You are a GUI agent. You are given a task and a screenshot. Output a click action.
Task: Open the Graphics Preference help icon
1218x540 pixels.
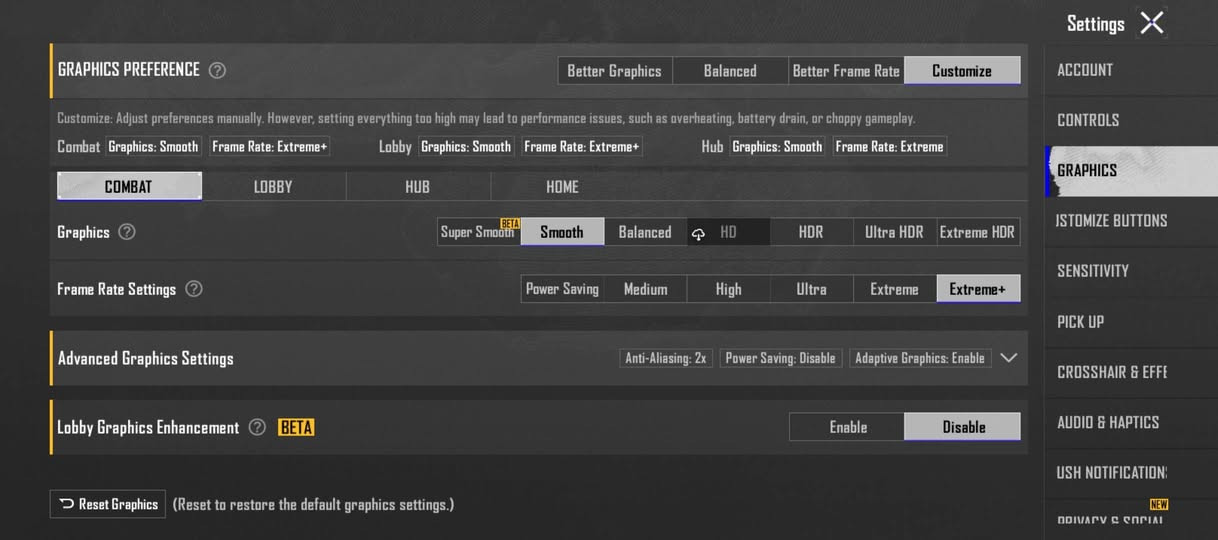coord(217,70)
